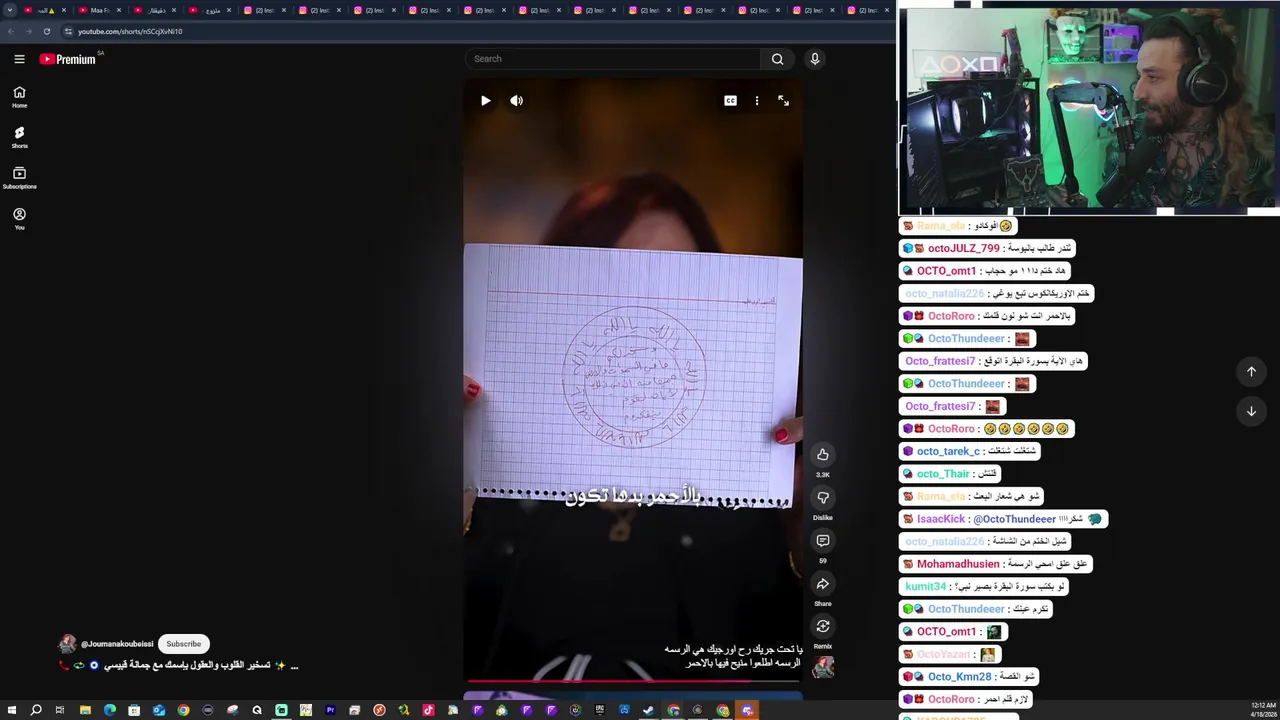Click username octo_tarek_c in chat

tap(948, 451)
